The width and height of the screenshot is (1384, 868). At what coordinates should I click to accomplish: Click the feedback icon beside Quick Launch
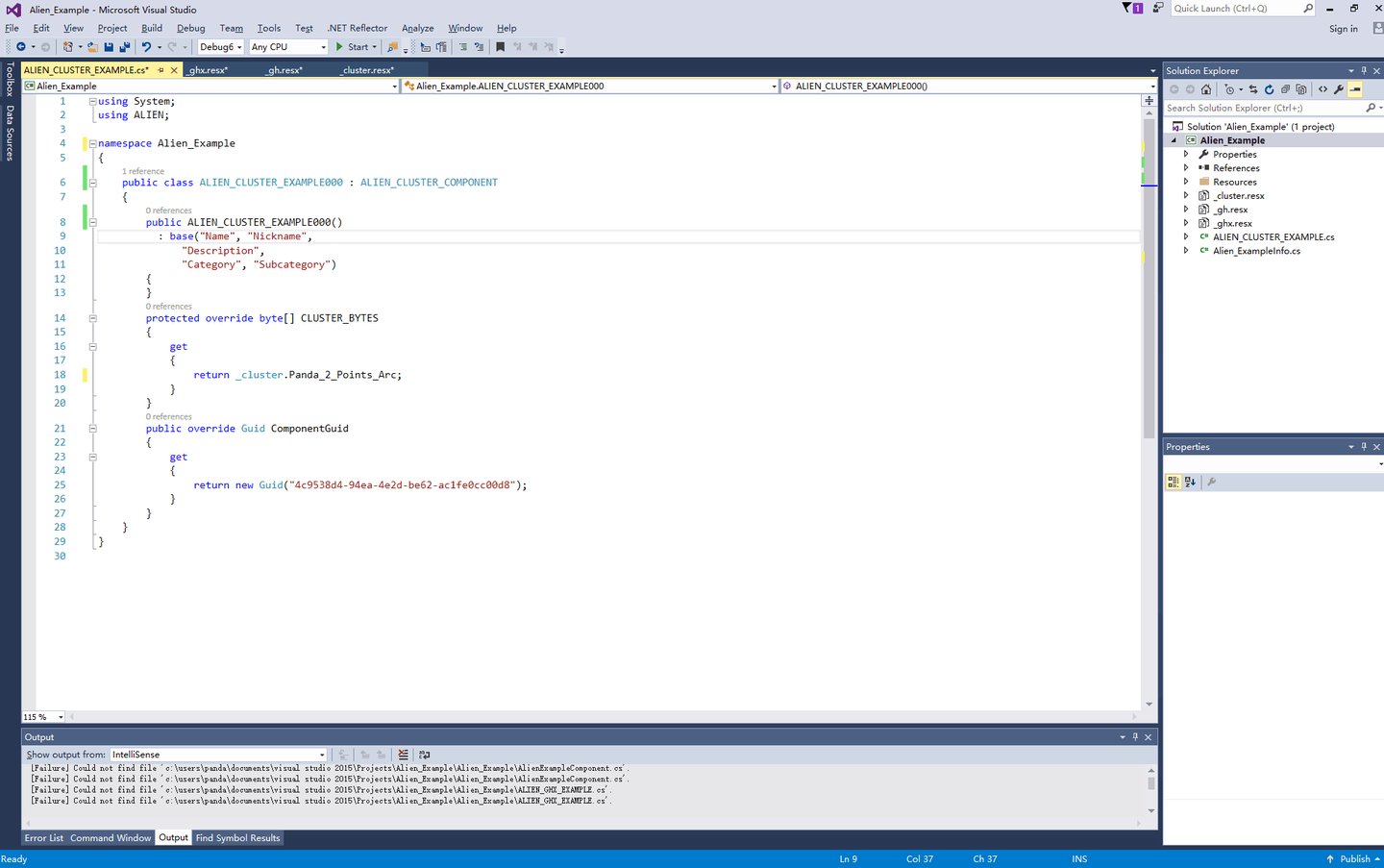pos(1157,8)
